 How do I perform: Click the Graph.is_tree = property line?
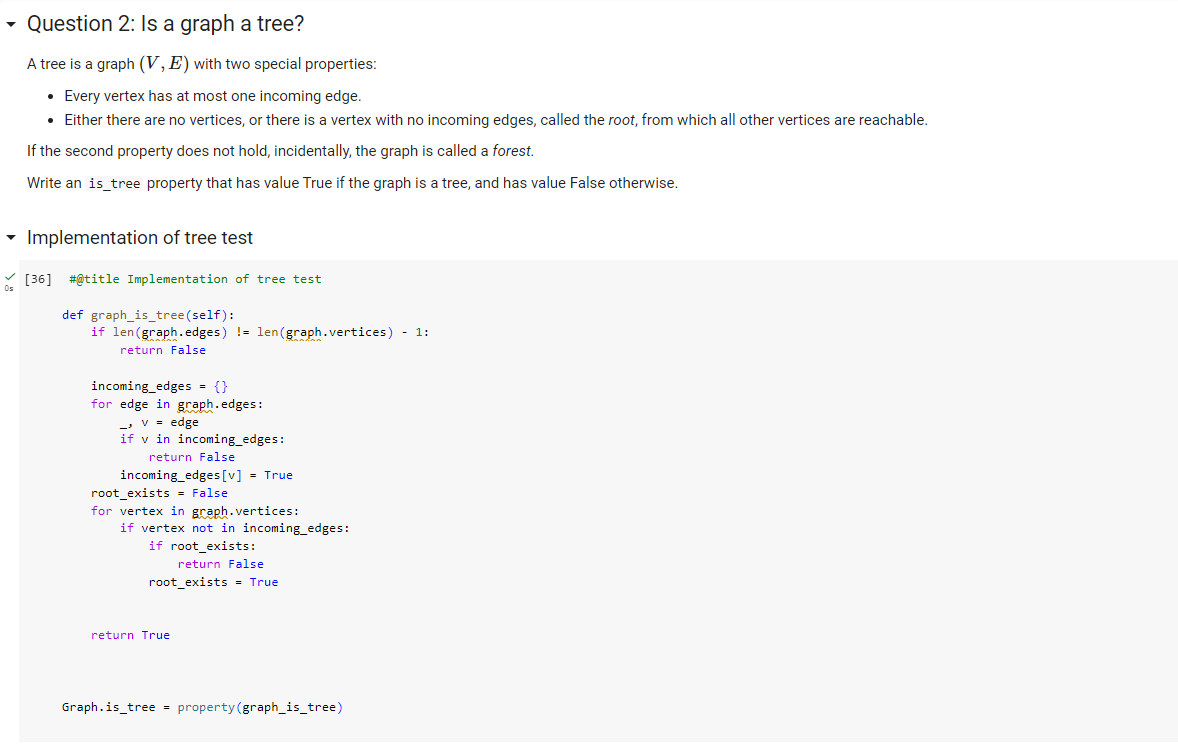click(x=203, y=706)
